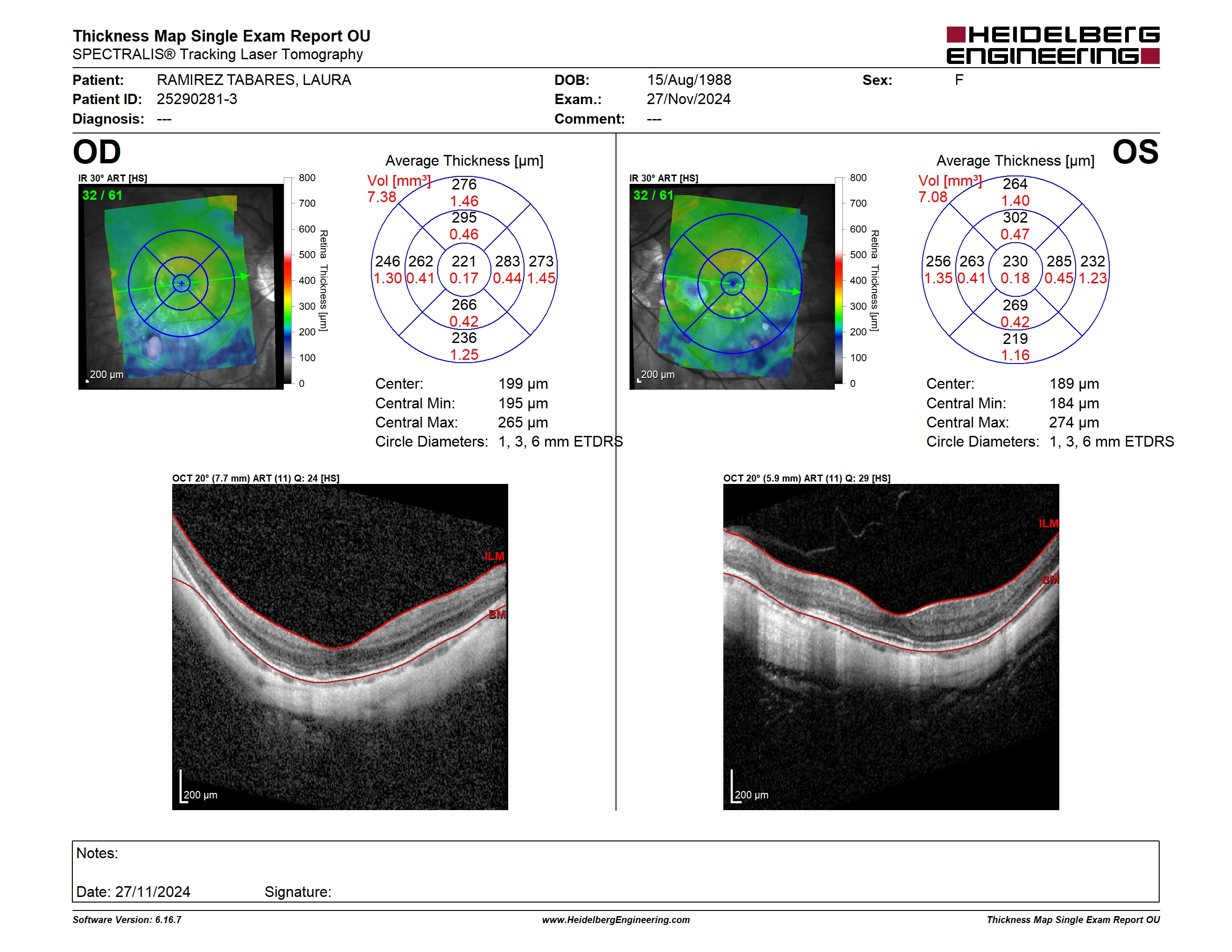Click the www.HeidelbergEngineering.com link
The image size is (1232, 952).
[616, 920]
